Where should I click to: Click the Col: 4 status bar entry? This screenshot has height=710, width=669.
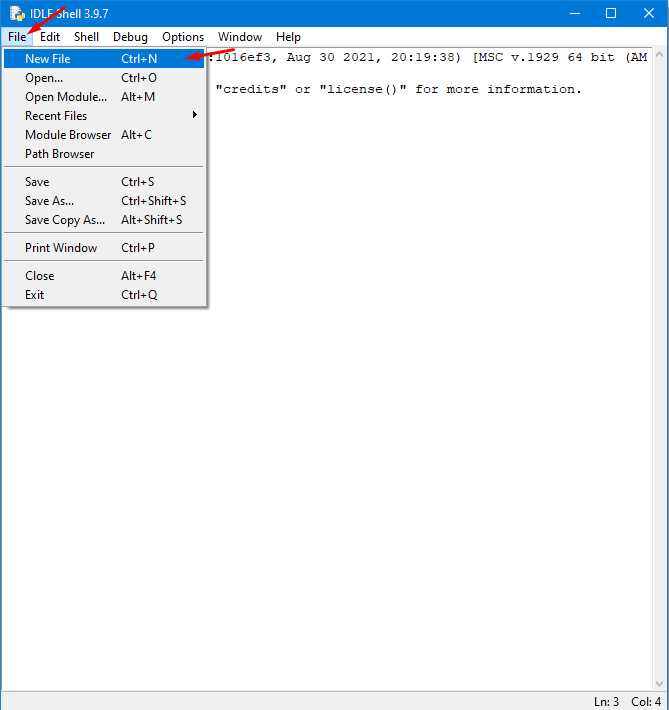point(646,701)
